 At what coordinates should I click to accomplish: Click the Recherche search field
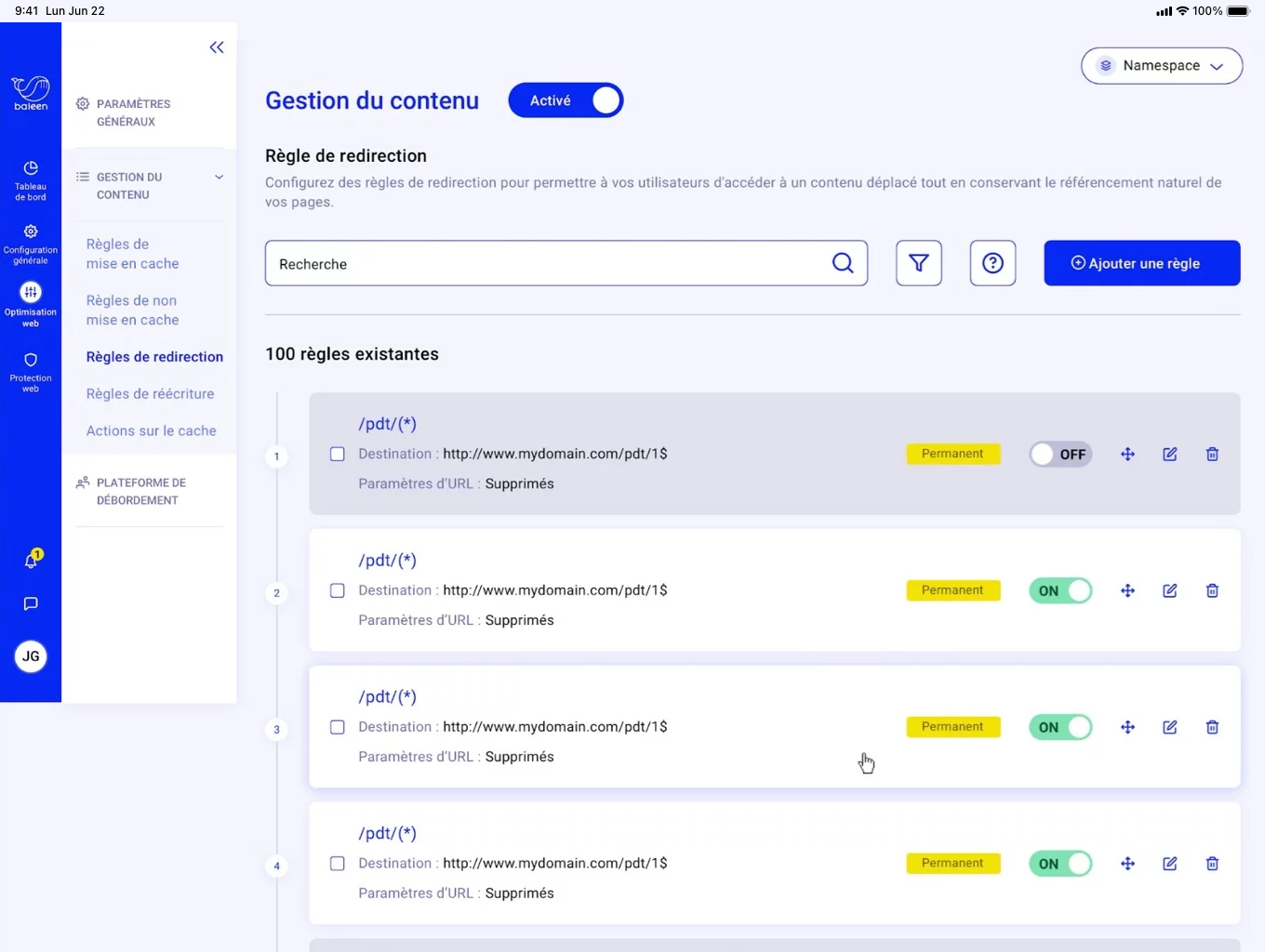tap(549, 264)
